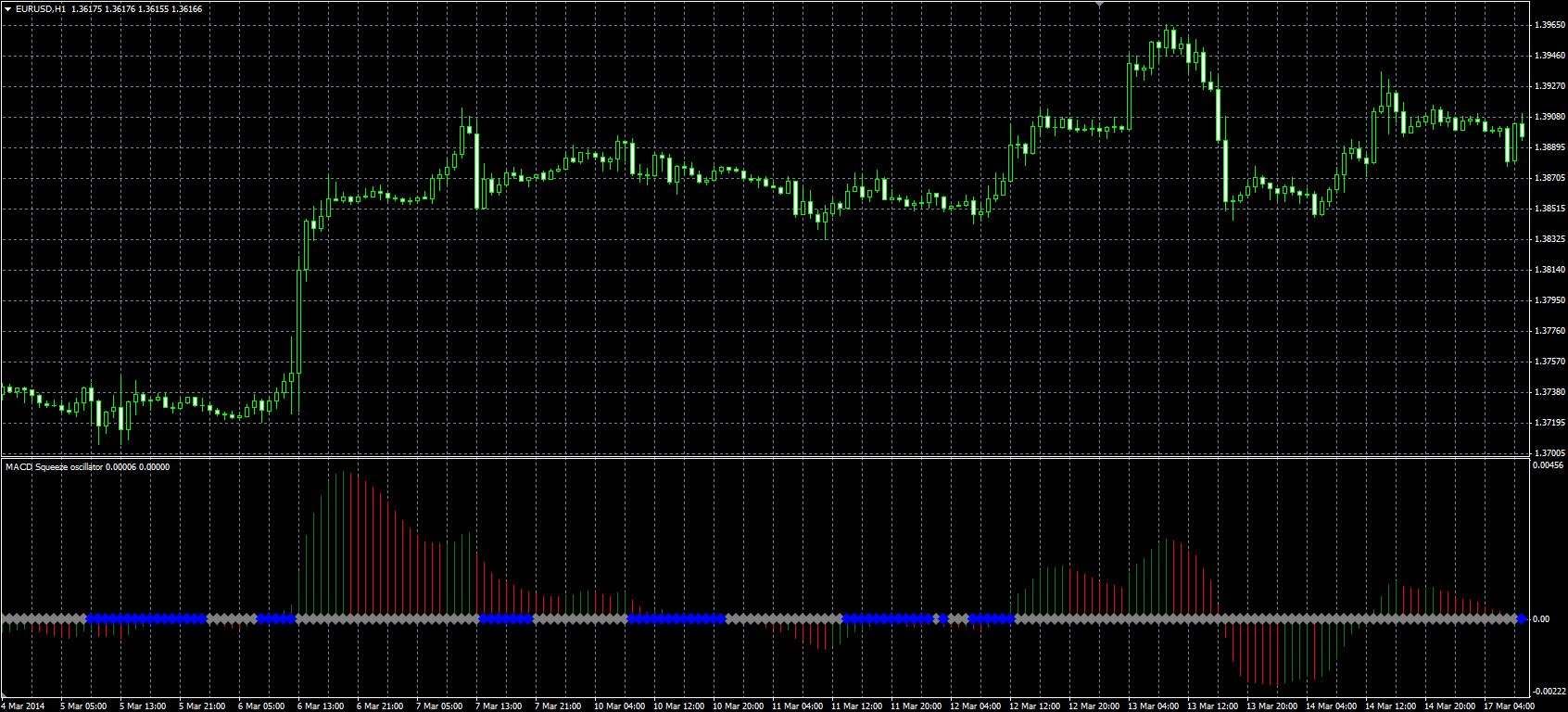Image resolution: width=1568 pixels, height=712 pixels.
Task: Click oscillator scale value -0.00222
Action: pos(1549,692)
